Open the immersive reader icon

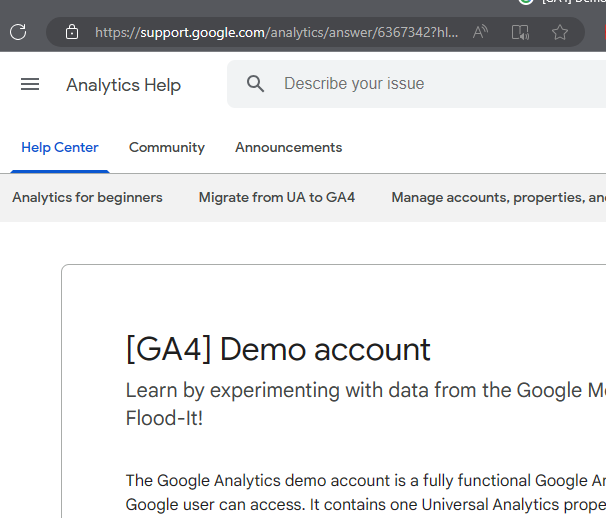click(x=520, y=32)
